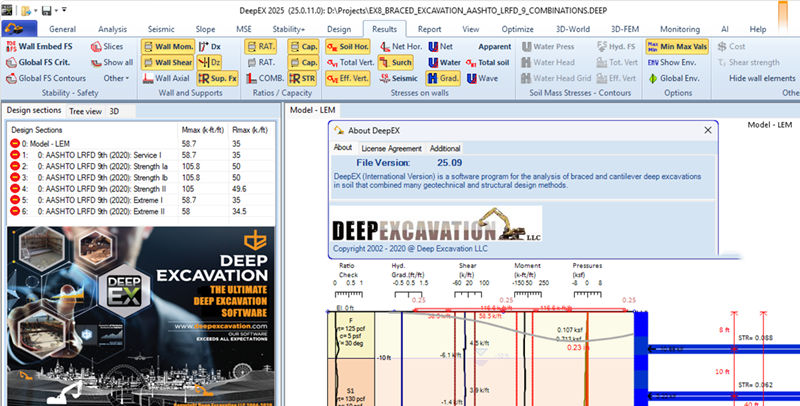Screen dimensions: 800x406
Task: Toggle Surch surcharge pressures
Action: click(x=396, y=62)
